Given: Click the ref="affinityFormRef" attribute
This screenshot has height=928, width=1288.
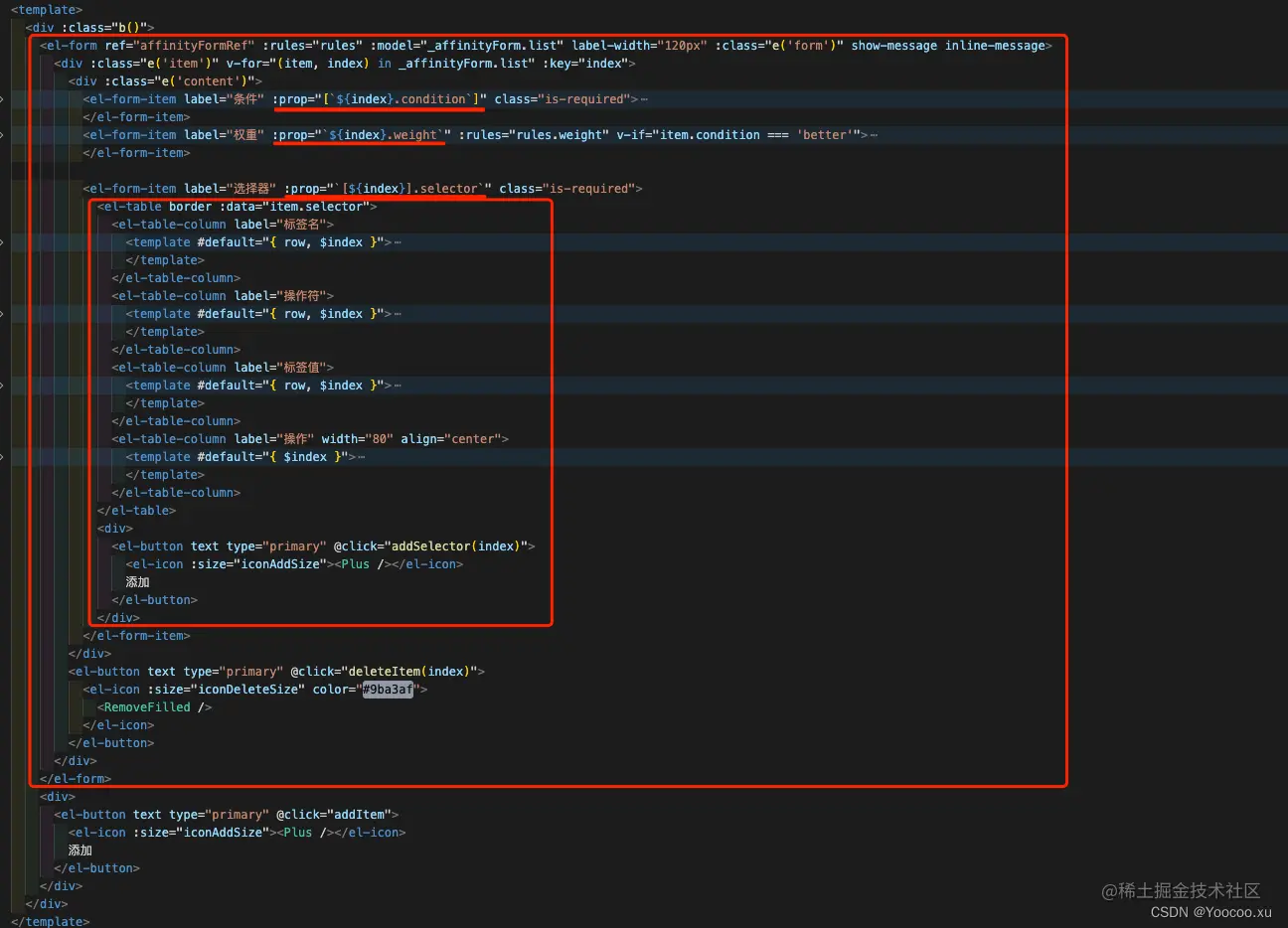Looking at the screenshot, I should point(179,46).
